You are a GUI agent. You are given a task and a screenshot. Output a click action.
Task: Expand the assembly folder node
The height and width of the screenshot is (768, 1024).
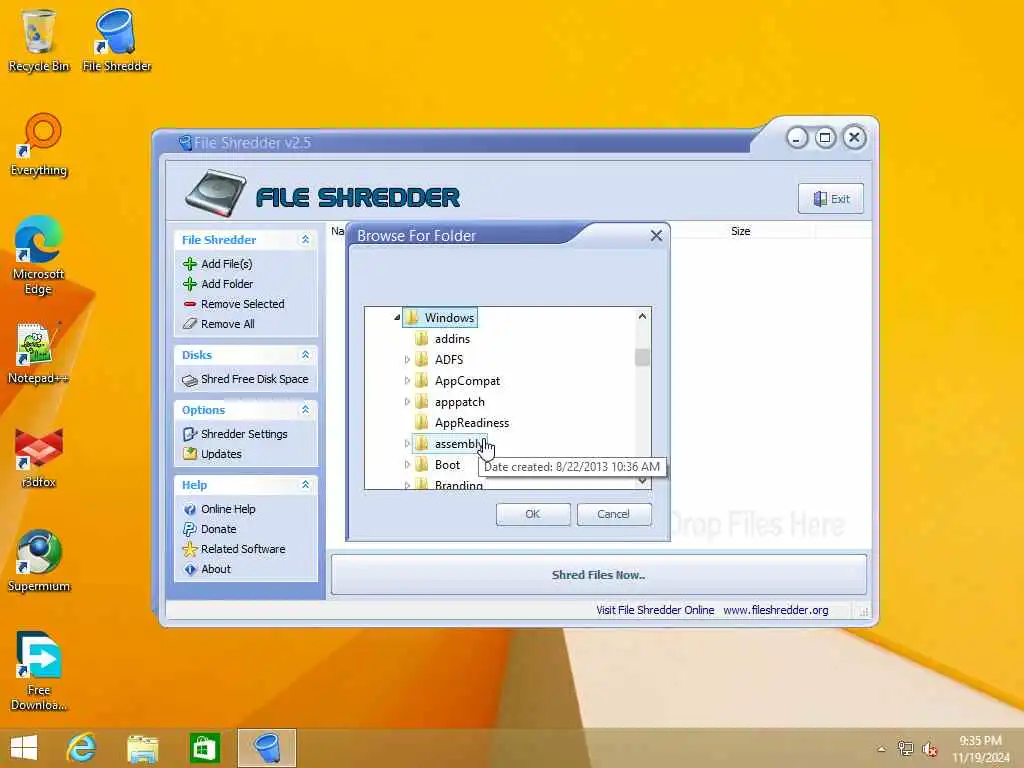[407, 443]
